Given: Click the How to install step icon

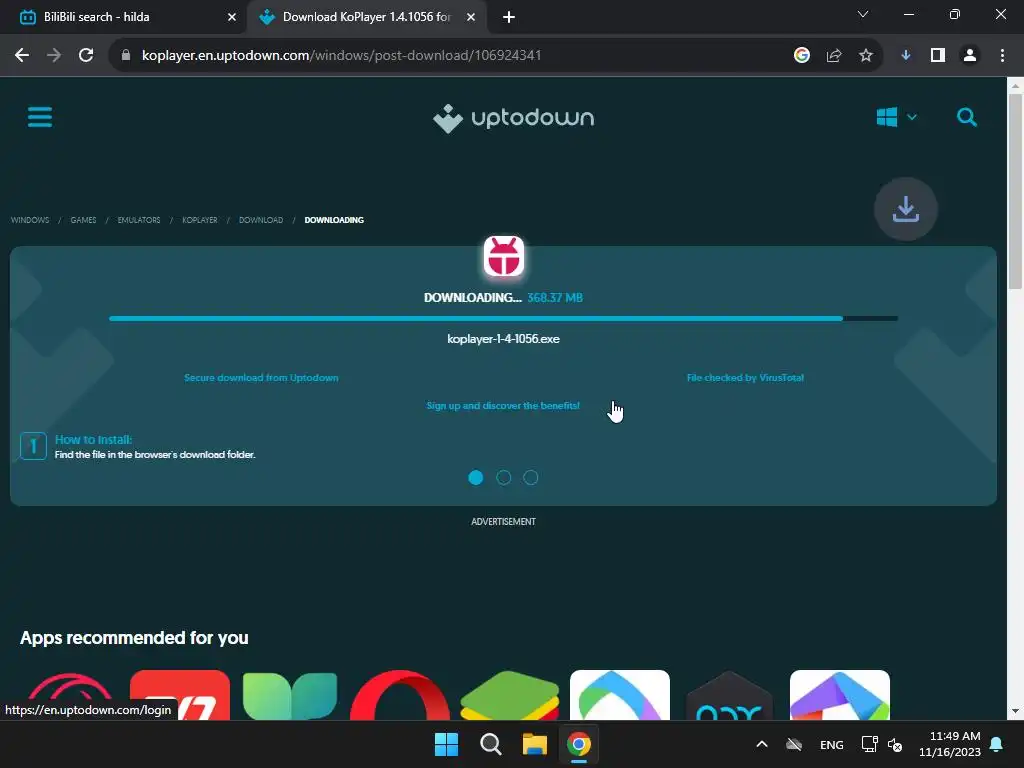Looking at the screenshot, I should [x=33, y=446].
